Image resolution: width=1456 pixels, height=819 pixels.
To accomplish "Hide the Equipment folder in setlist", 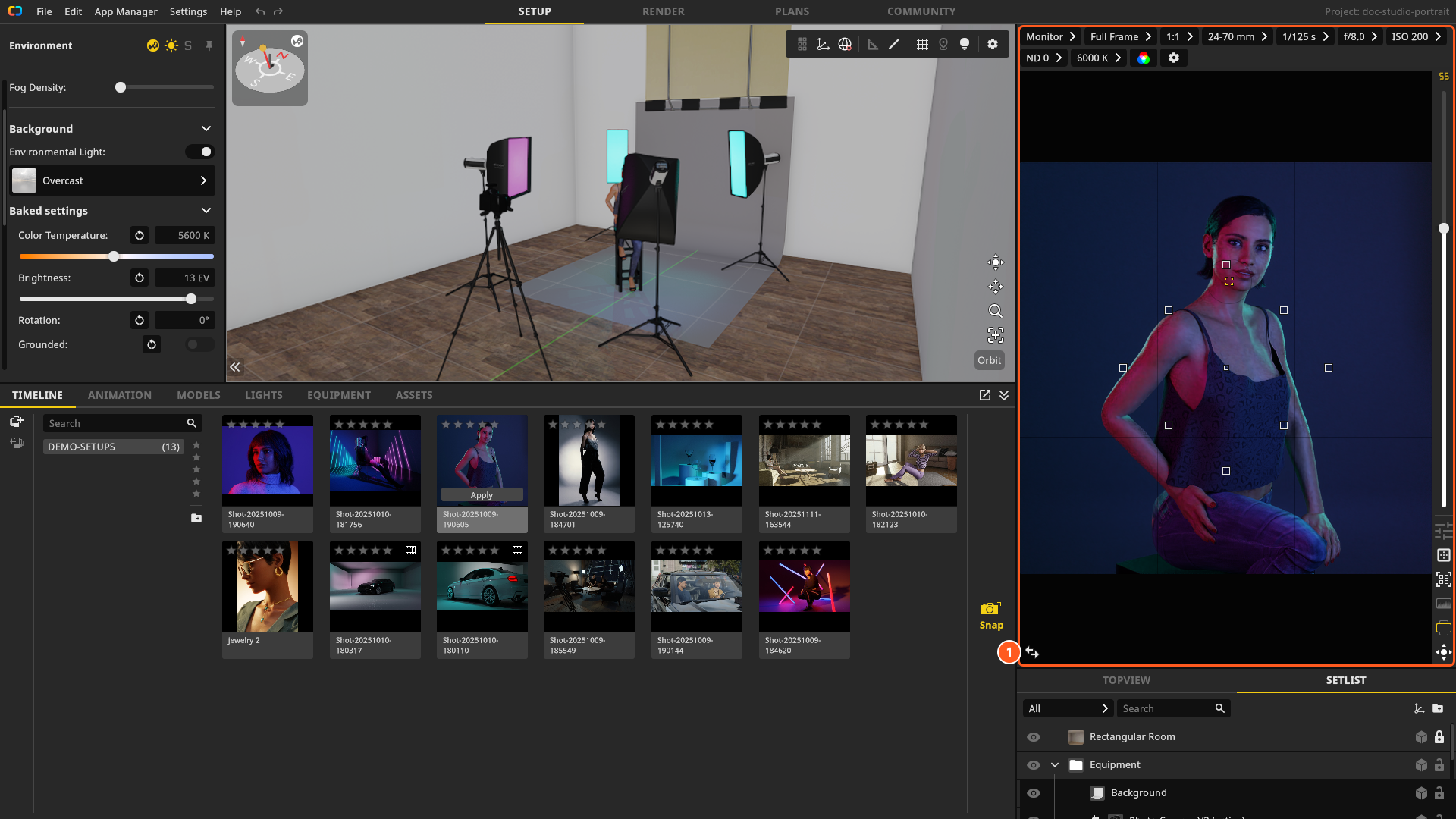I will pos(1034,765).
